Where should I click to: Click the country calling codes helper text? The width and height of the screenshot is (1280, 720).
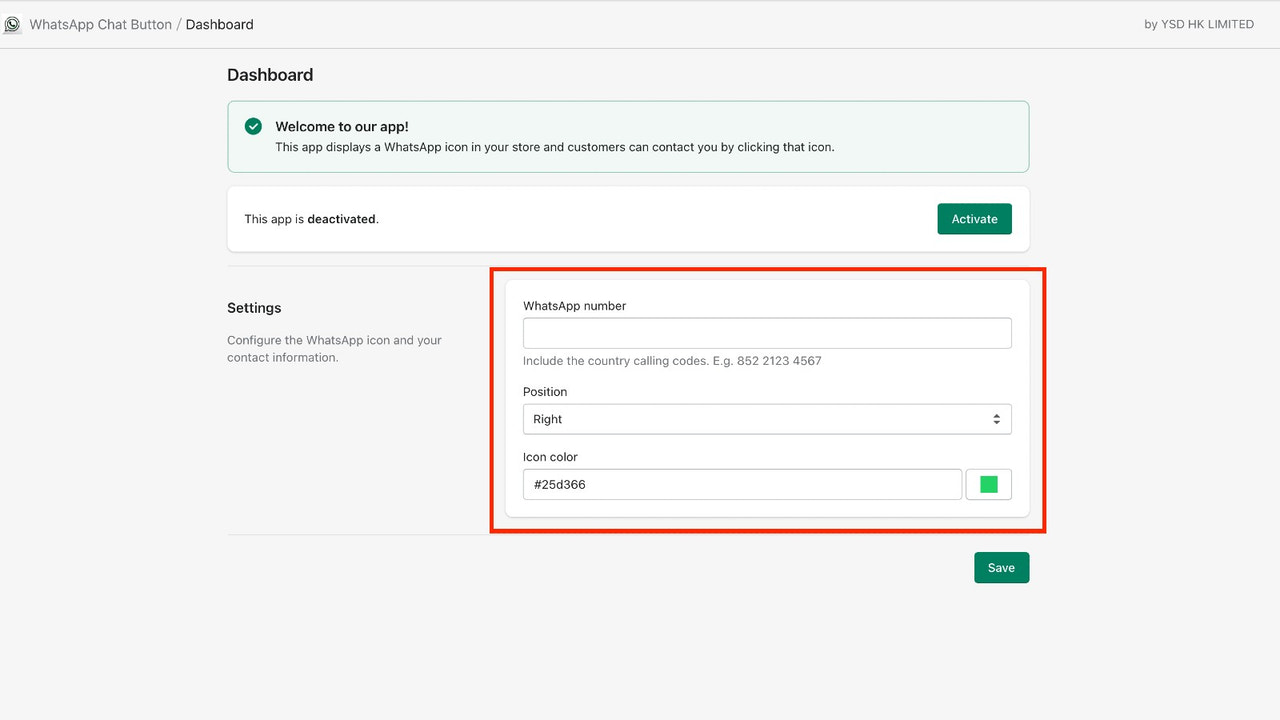[672, 361]
